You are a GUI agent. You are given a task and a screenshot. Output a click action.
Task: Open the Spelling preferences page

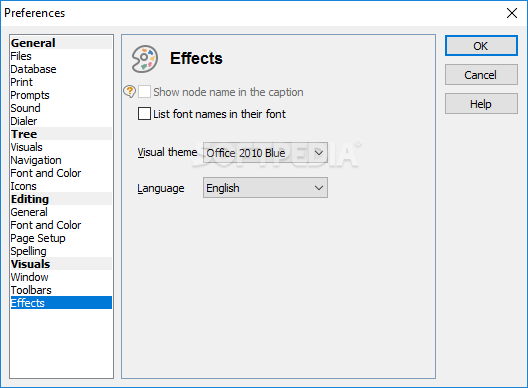click(61, 251)
